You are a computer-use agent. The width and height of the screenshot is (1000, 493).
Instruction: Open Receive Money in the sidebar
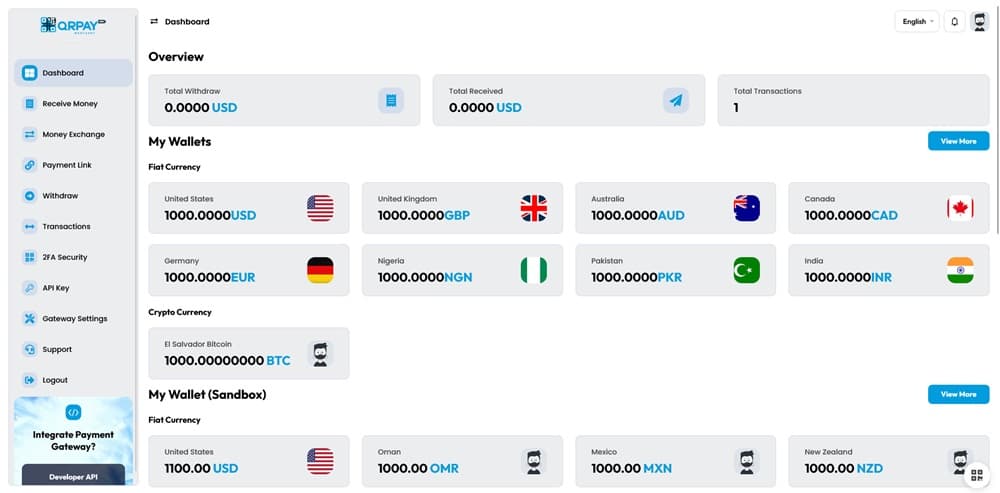coord(70,104)
